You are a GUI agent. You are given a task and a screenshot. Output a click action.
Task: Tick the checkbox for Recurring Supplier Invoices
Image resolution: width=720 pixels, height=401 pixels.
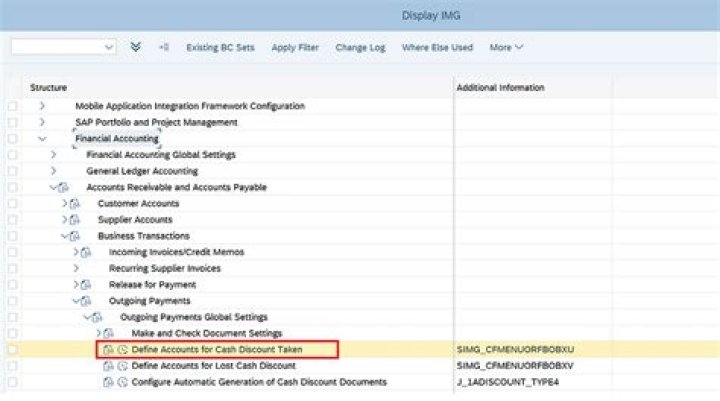[12, 268]
